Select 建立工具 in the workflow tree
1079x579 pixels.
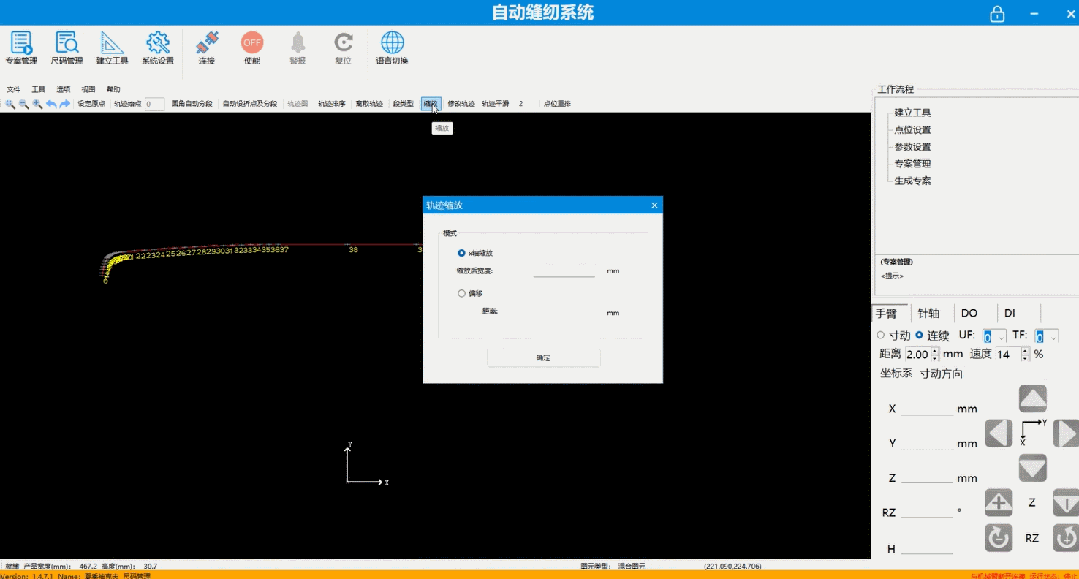pos(912,112)
